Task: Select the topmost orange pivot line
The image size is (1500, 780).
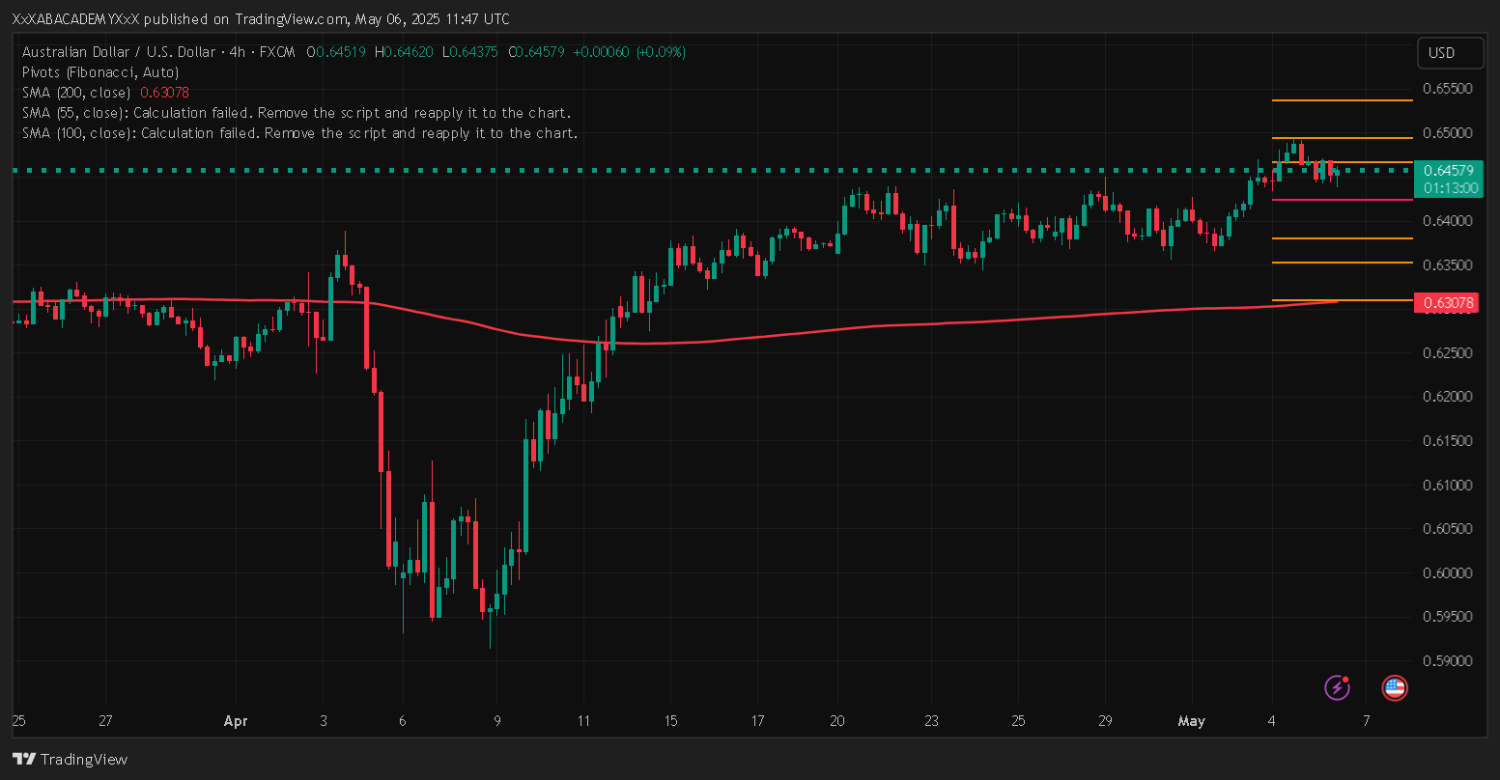Action: click(x=1340, y=100)
